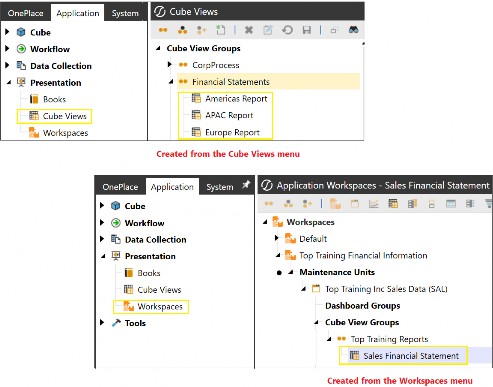Open Books in upper navigation pane
493x387 pixels.
(54, 99)
